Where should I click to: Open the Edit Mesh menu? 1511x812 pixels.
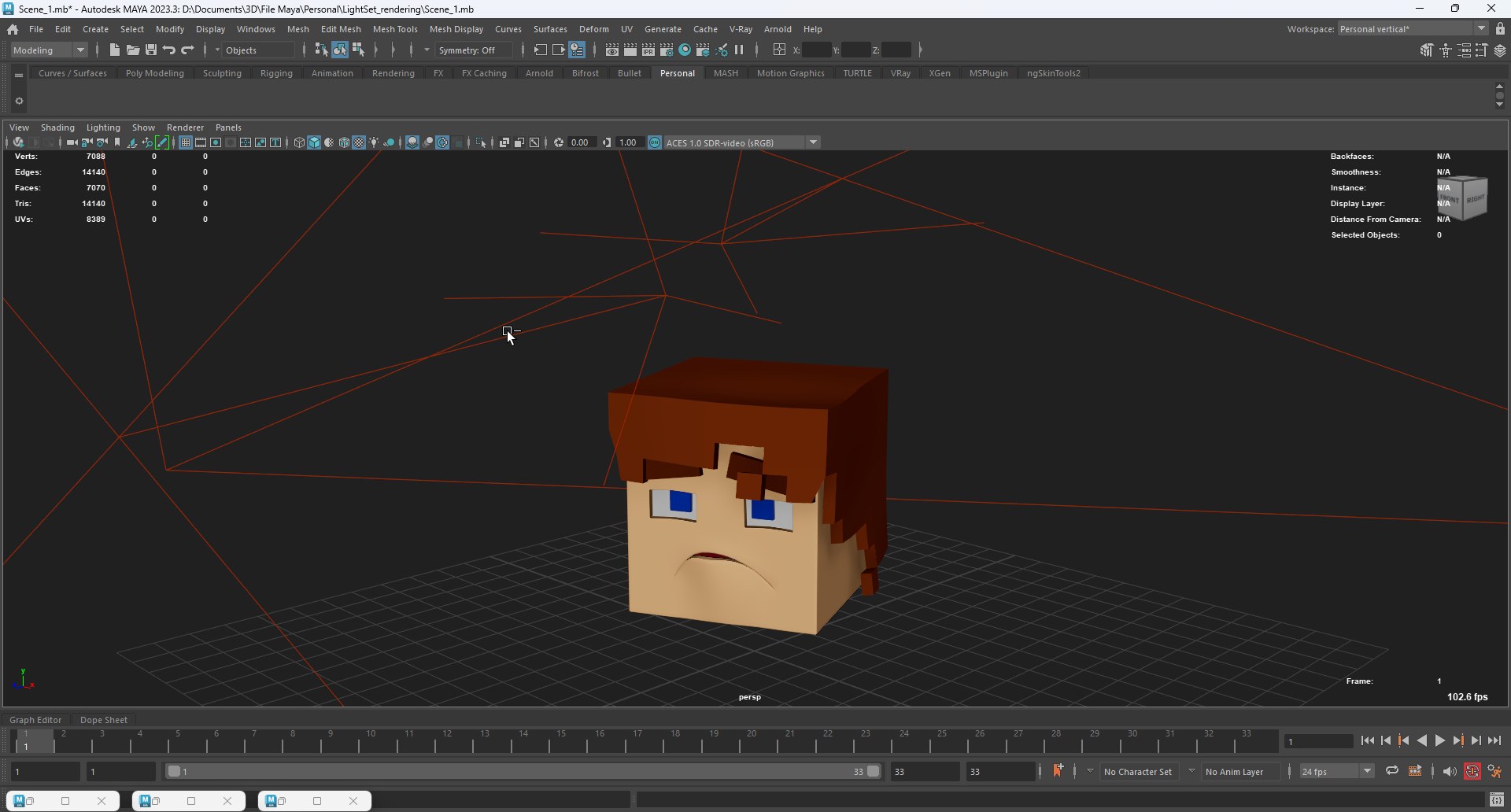[x=341, y=29]
